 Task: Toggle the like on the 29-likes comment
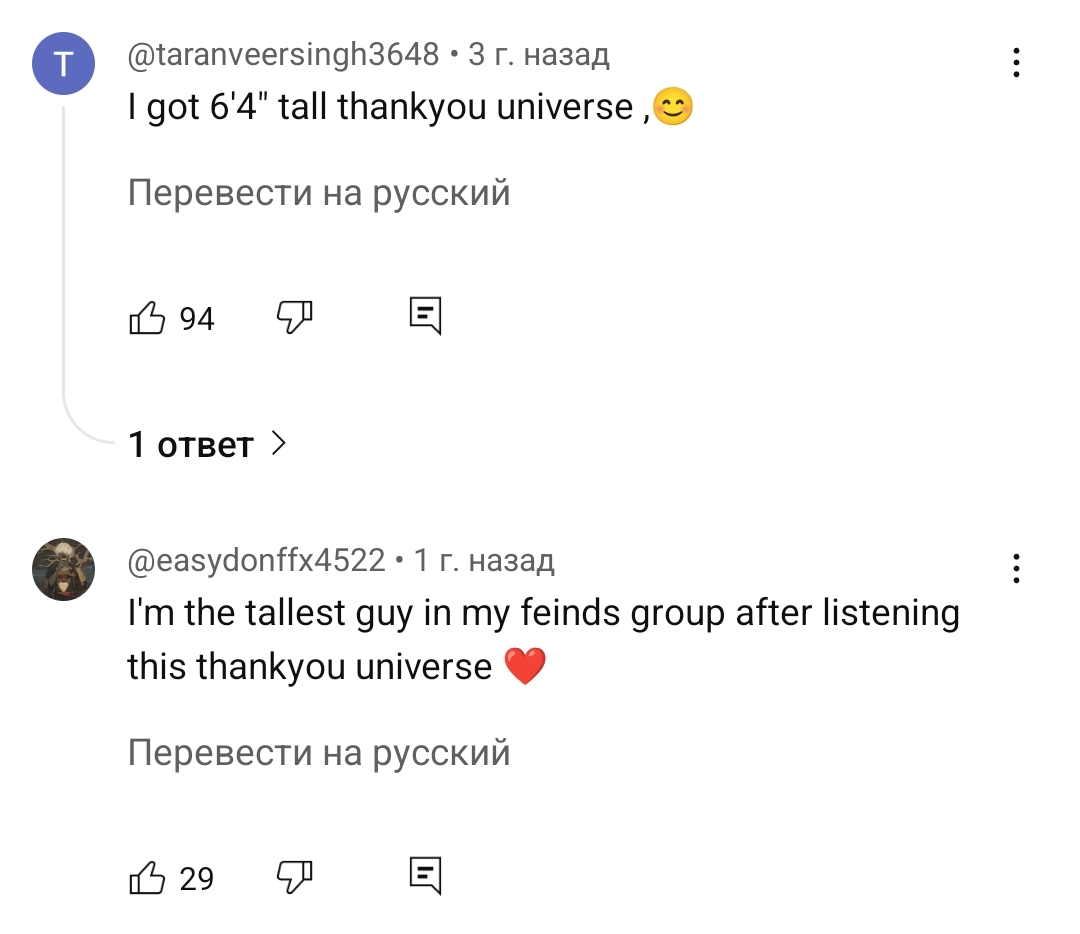[x=146, y=877]
